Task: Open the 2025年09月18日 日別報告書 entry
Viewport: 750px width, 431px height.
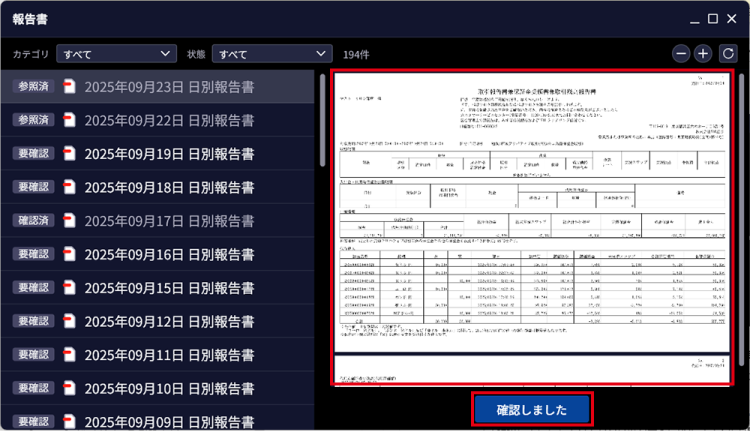Action: coord(169,188)
